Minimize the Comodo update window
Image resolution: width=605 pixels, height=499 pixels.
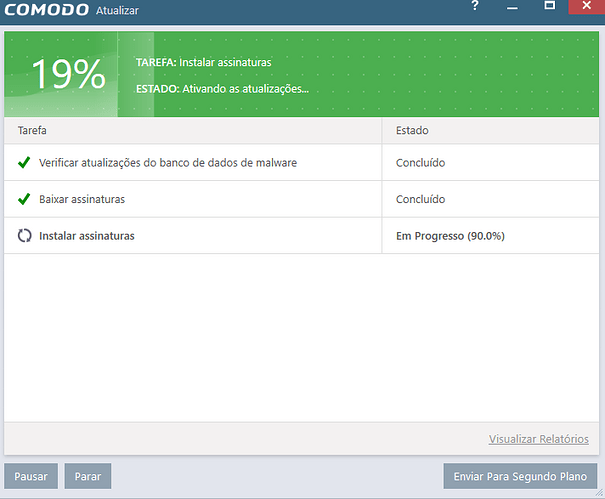[512, 7]
